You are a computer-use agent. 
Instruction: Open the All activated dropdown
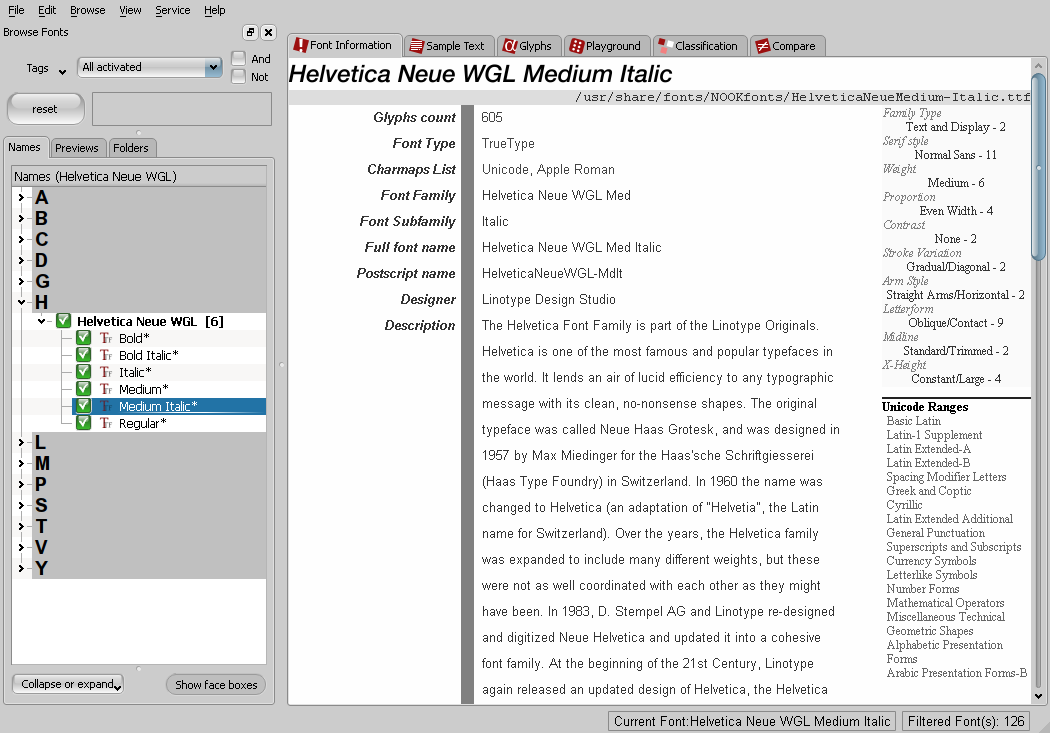point(150,67)
